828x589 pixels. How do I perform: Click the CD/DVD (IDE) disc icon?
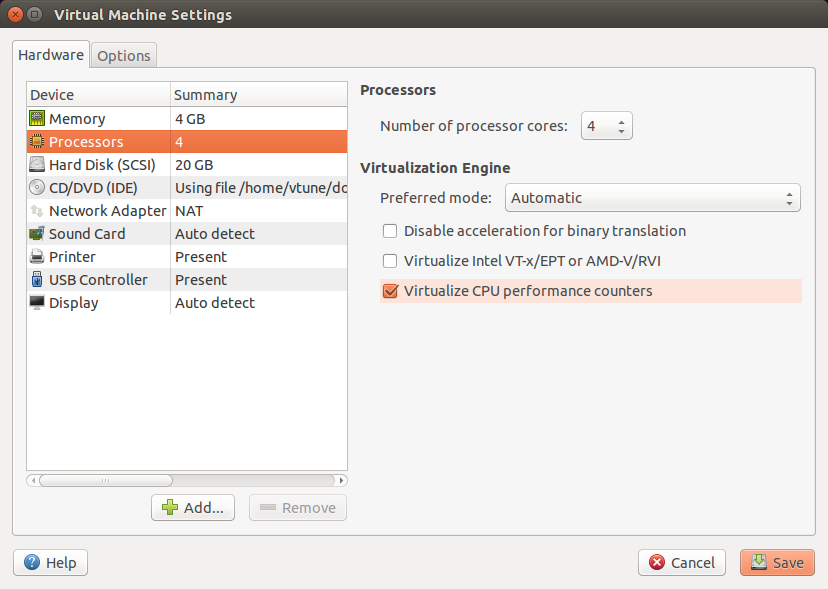[x=37, y=188]
